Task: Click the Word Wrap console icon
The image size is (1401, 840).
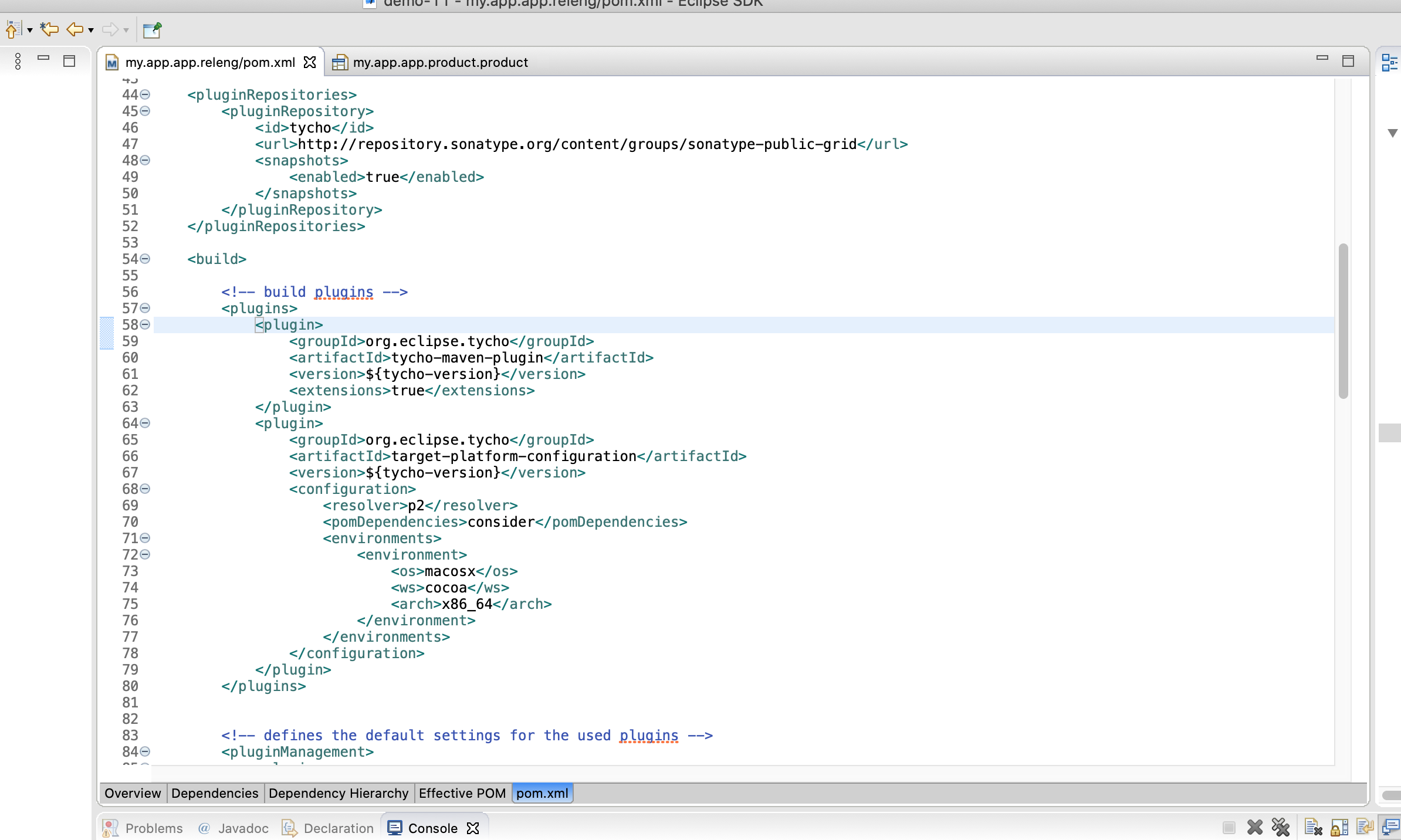Action: (1365, 828)
